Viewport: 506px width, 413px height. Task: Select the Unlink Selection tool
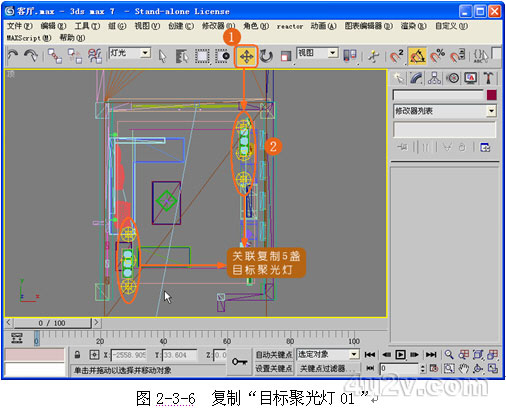(74, 56)
